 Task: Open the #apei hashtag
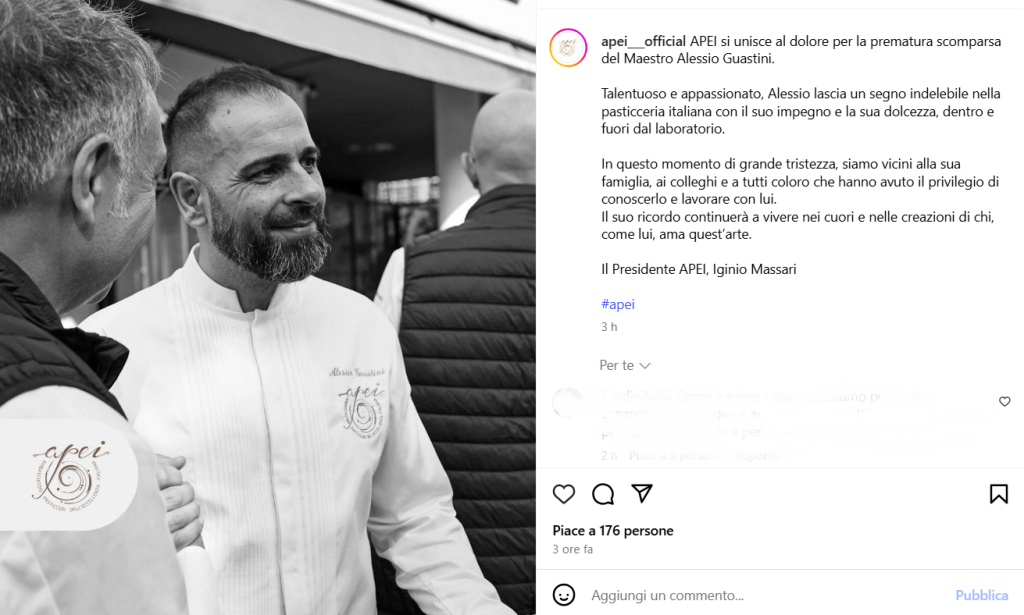point(618,304)
